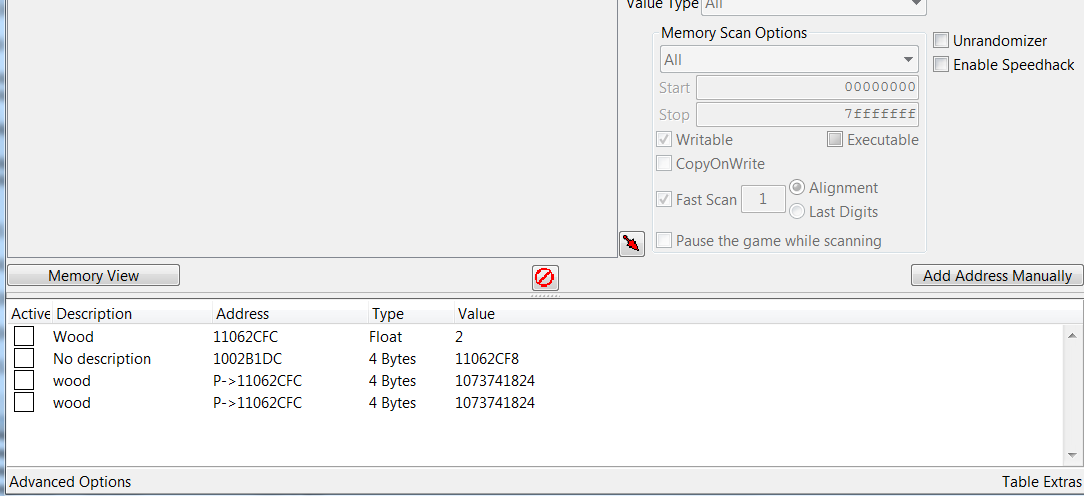The image size is (1084, 496).
Task: Tick the CopyOnWrite checkbox
Action: (664, 163)
